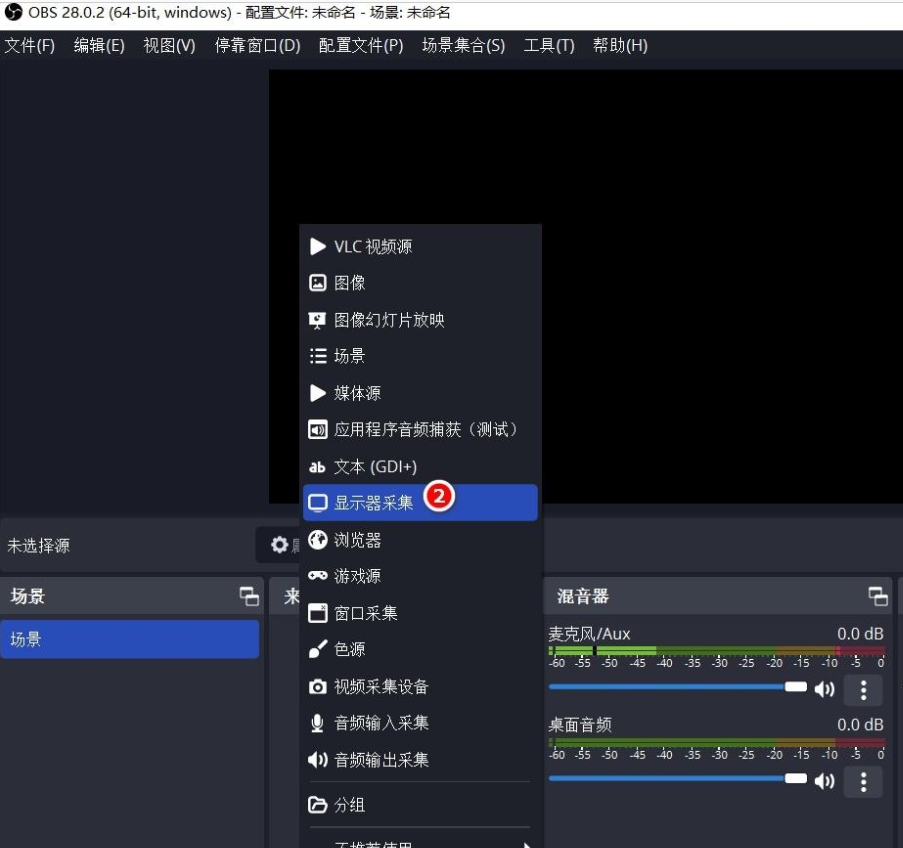
Task: Click the 场景 list icon in menu
Action: click(318, 356)
